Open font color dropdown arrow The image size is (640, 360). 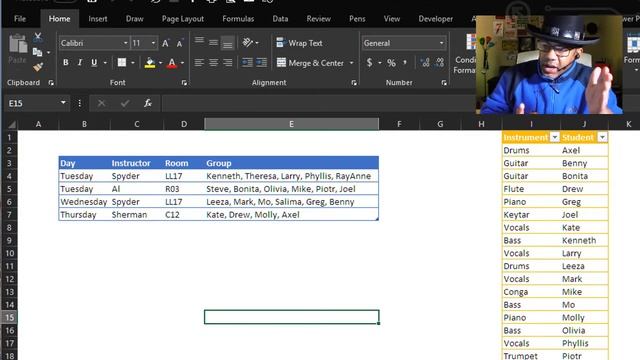coord(182,63)
